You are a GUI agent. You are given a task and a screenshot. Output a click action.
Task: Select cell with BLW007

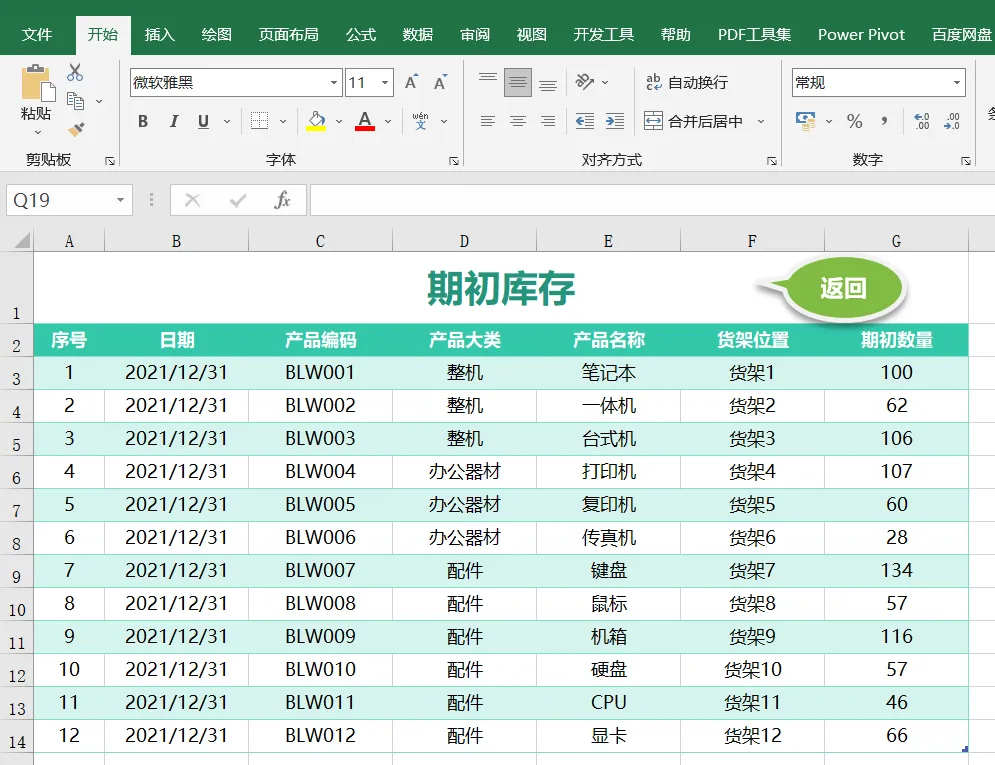[x=320, y=570]
